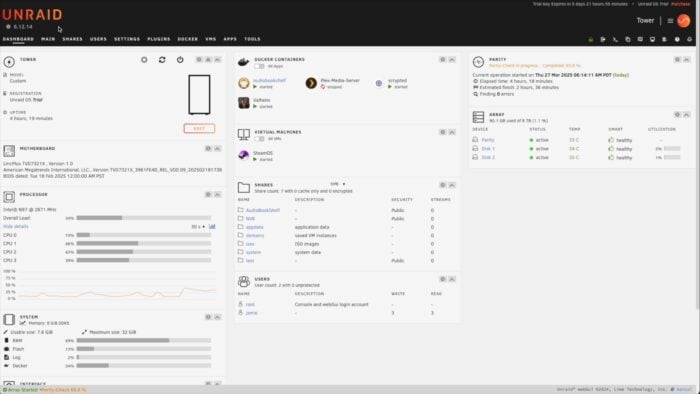The image size is (700, 394).
Task: Click the Hide details link under Processor
Action: point(16,227)
